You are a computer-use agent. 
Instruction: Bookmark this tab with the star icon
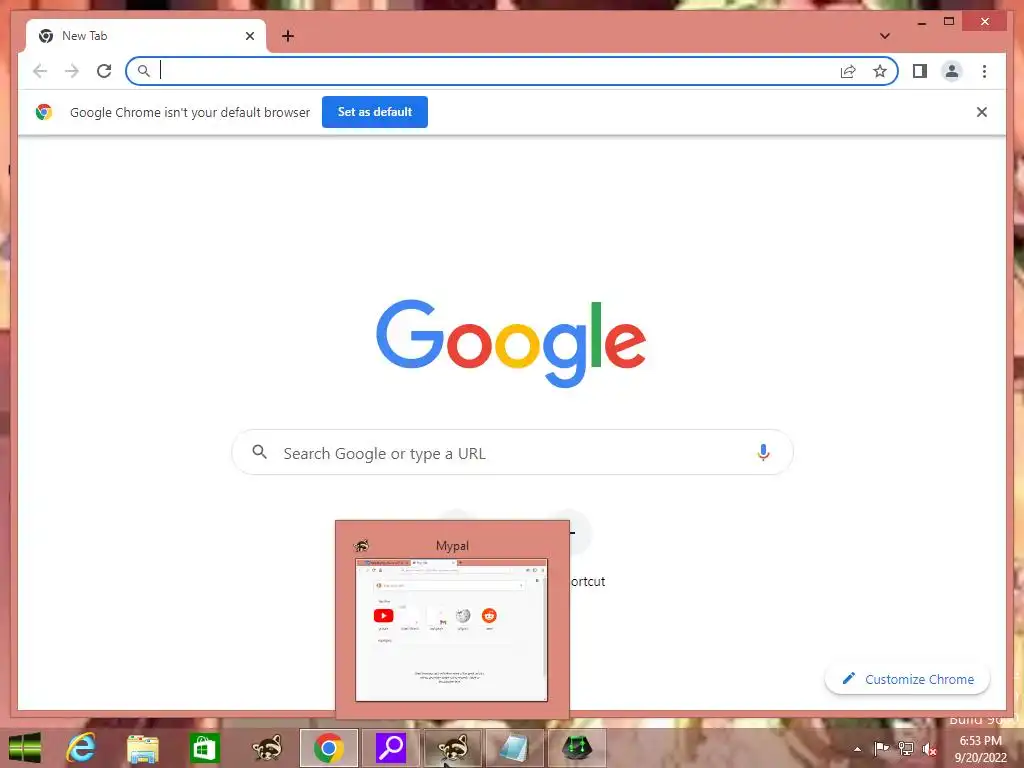tap(880, 71)
